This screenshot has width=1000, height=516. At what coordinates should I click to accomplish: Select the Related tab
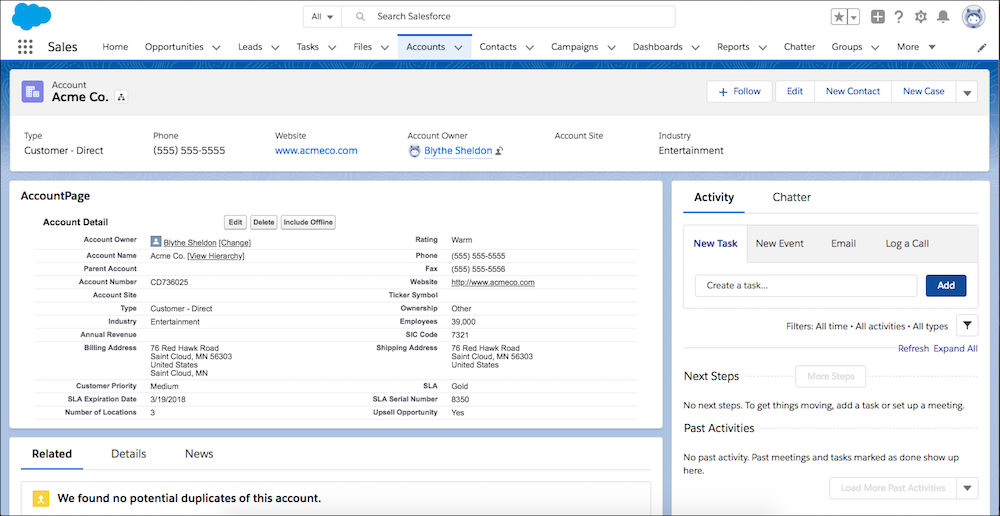(x=52, y=453)
